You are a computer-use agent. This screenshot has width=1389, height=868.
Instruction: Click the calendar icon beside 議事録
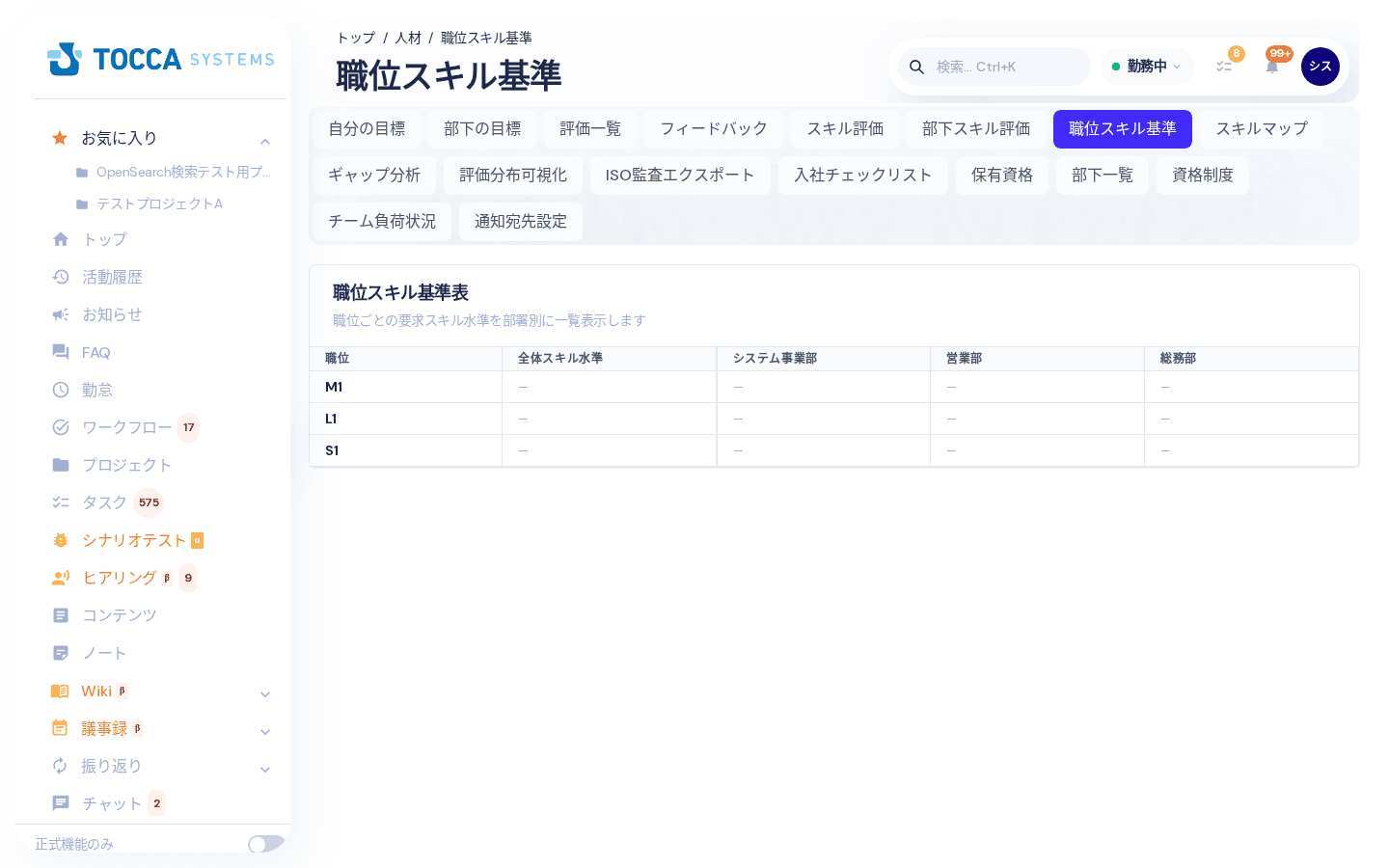60,728
